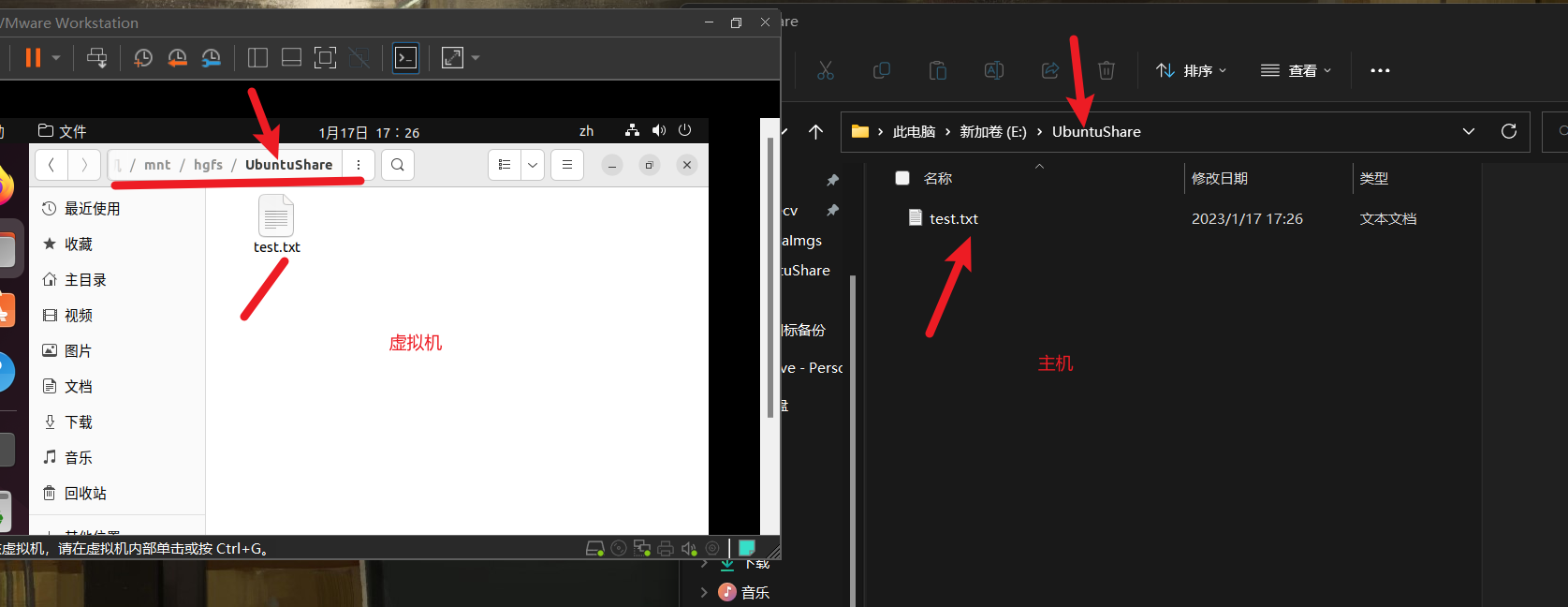Click Send Ctrl+Alt+Del icon in VMware

pos(96,58)
